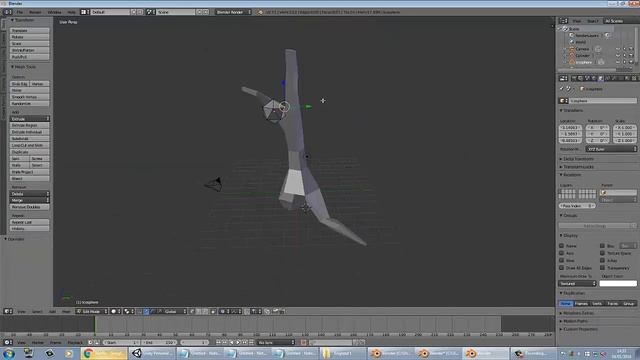This screenshot has height=360, width=640.
Task: Toggle the 3D manipulator widget display
Action: (x=139, y=311)
